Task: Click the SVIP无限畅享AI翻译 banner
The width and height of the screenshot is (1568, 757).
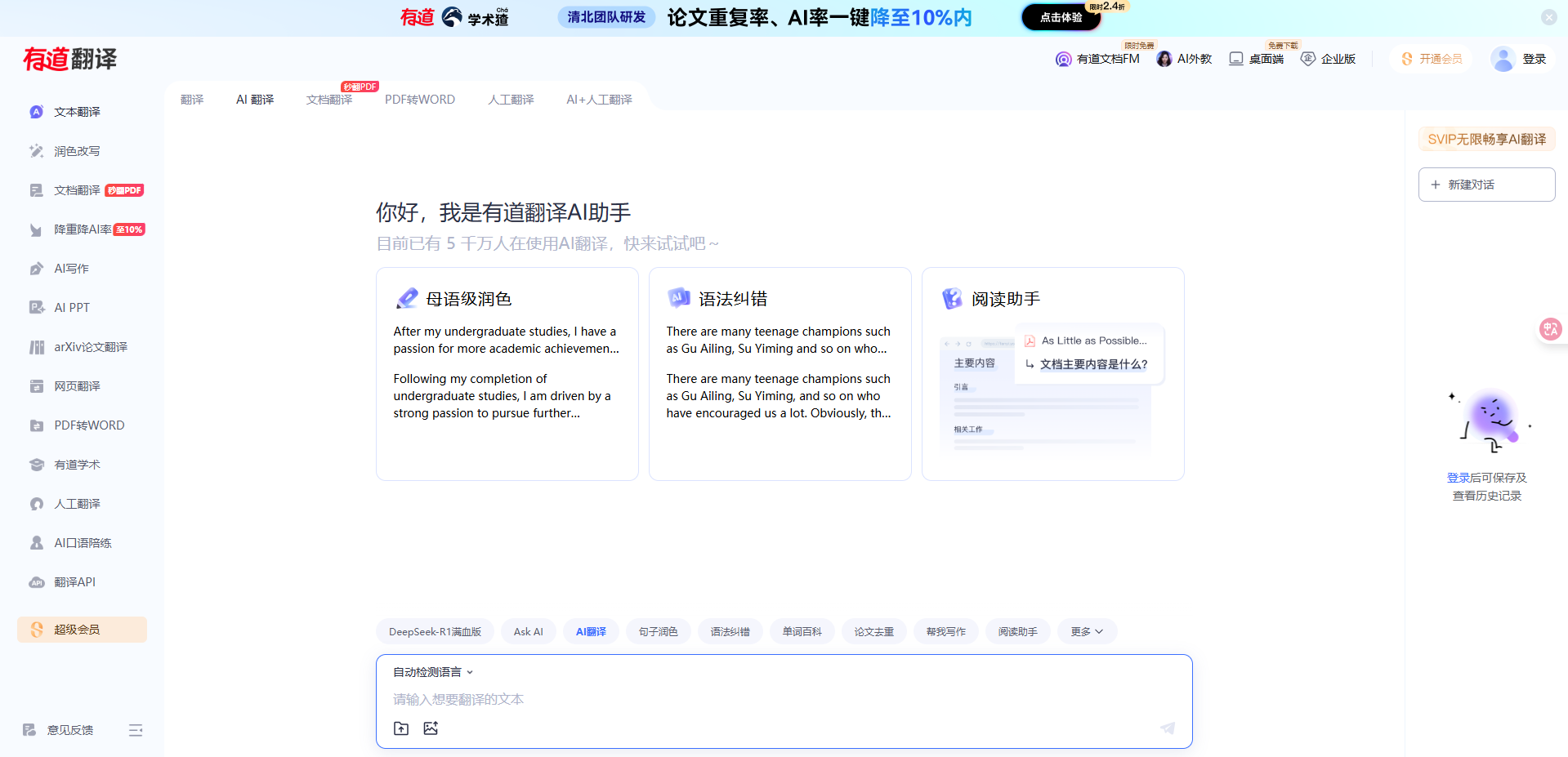Action: tap(1486, 140)
